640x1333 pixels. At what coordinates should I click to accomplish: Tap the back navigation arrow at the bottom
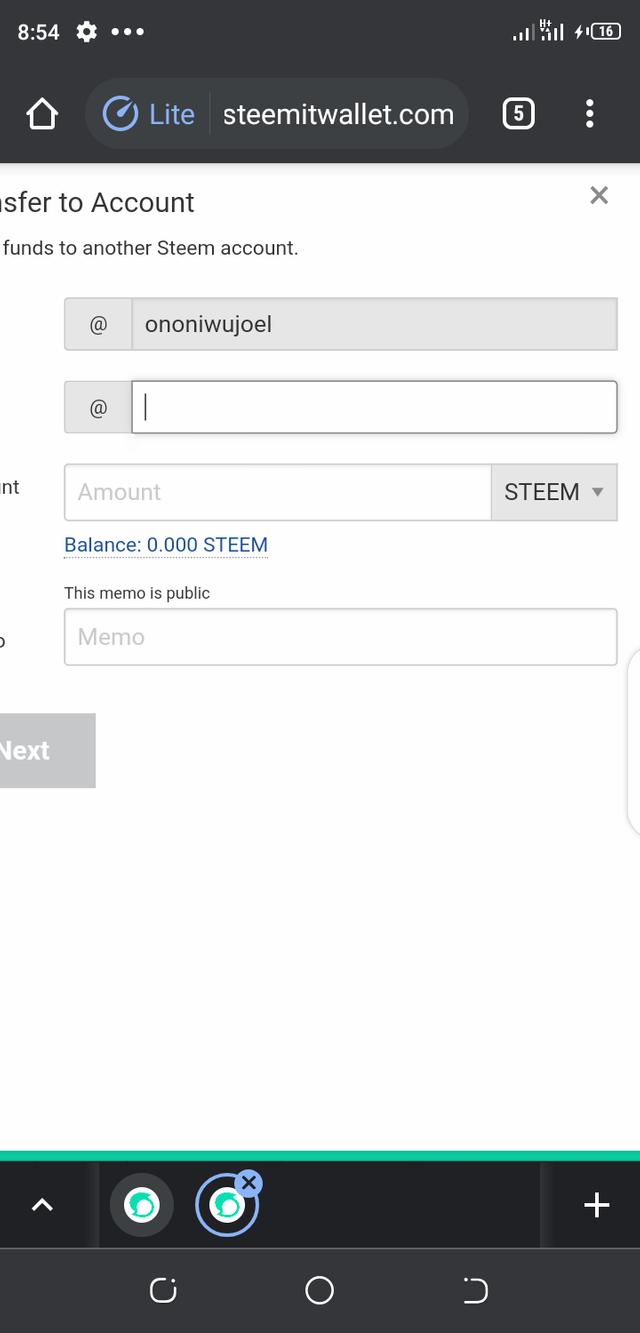[475, 1290]
